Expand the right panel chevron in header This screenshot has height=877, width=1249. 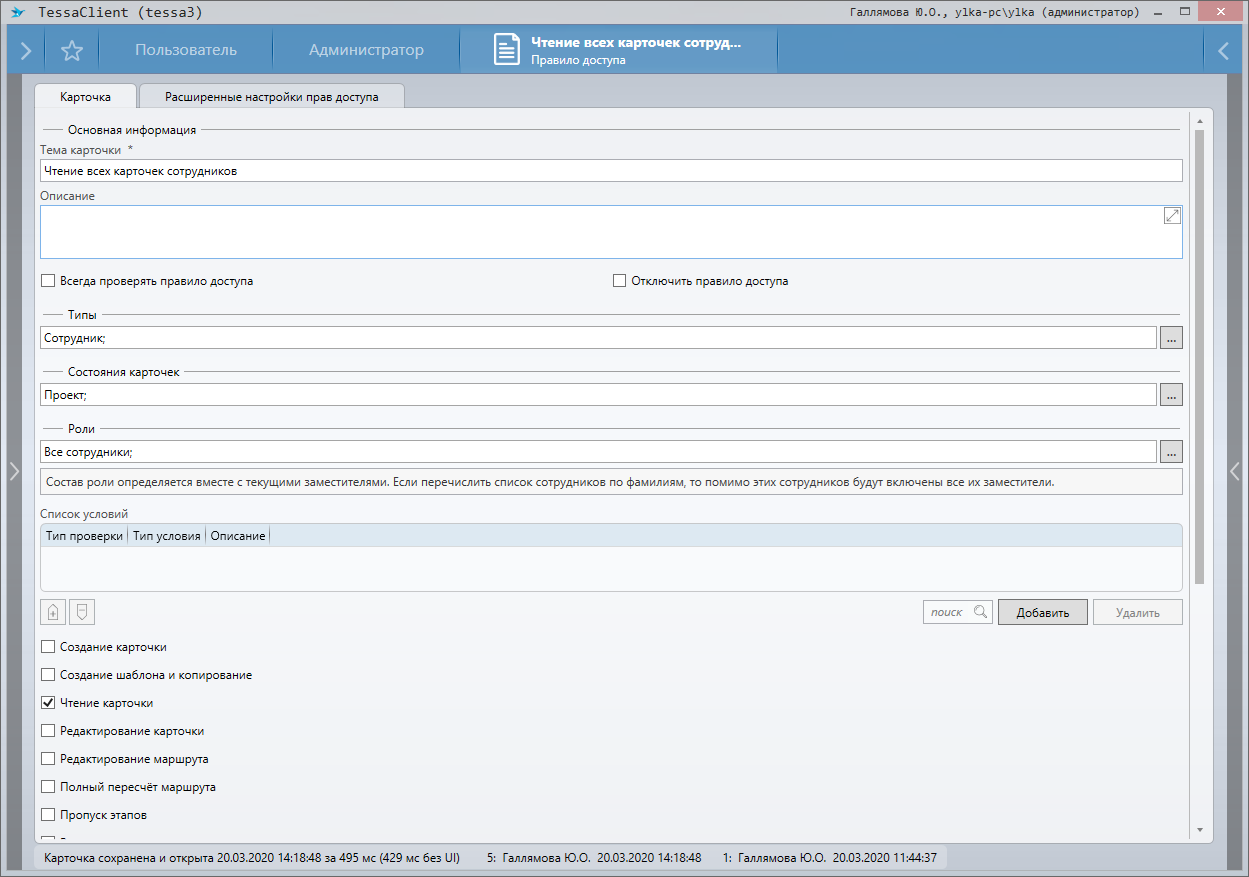click(x=1223, y=51)
